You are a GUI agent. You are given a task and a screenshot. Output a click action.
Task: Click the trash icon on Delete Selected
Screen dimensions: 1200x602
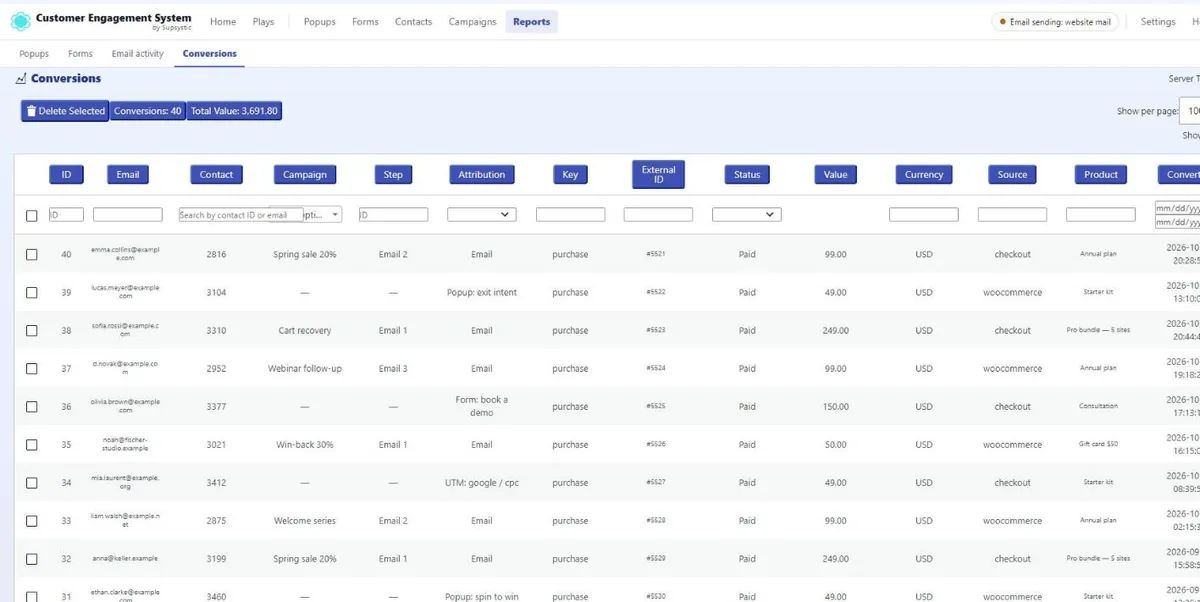(x=31, y=111)
